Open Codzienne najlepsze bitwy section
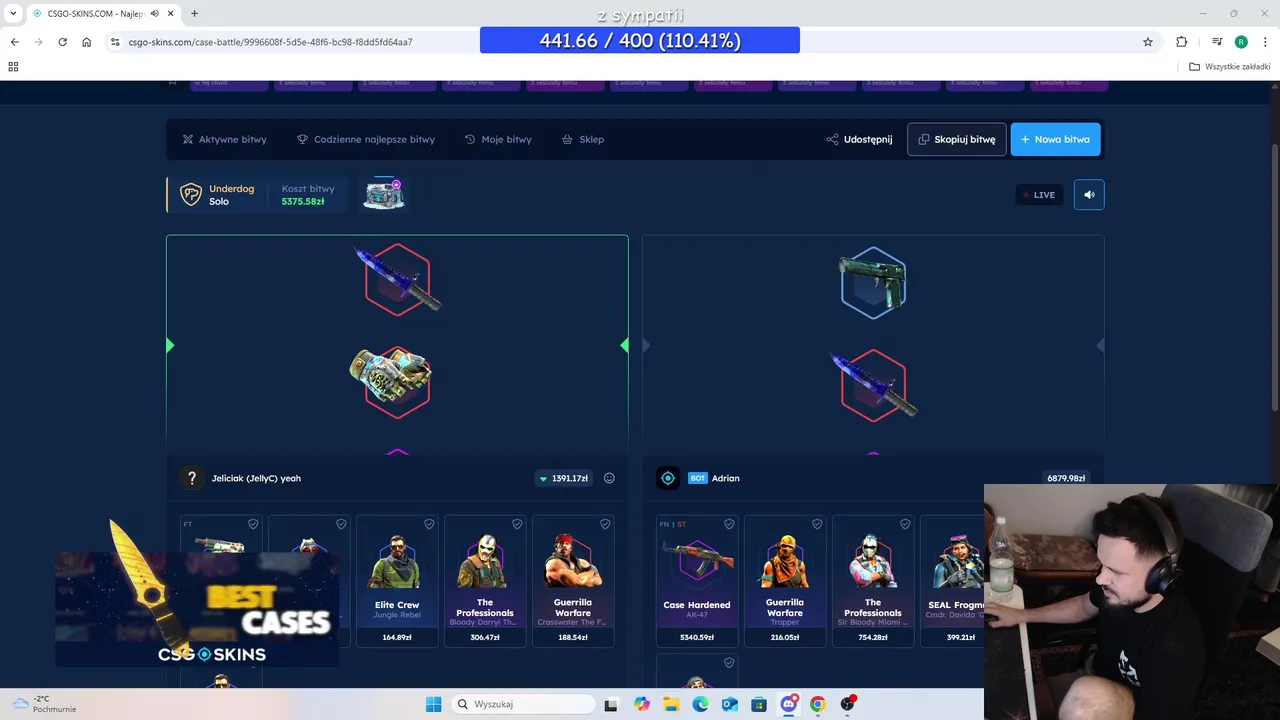Viewport: 1280px width, 720px height. 366,139
